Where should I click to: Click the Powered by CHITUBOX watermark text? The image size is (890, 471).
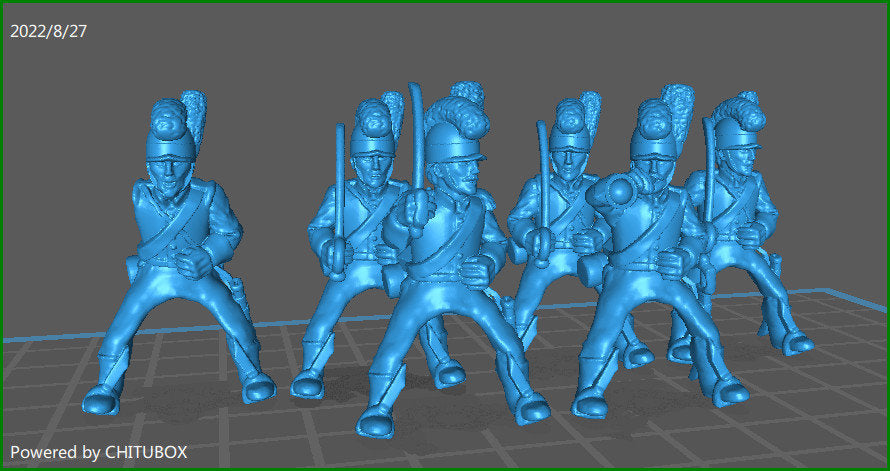[x=98, y=452]
